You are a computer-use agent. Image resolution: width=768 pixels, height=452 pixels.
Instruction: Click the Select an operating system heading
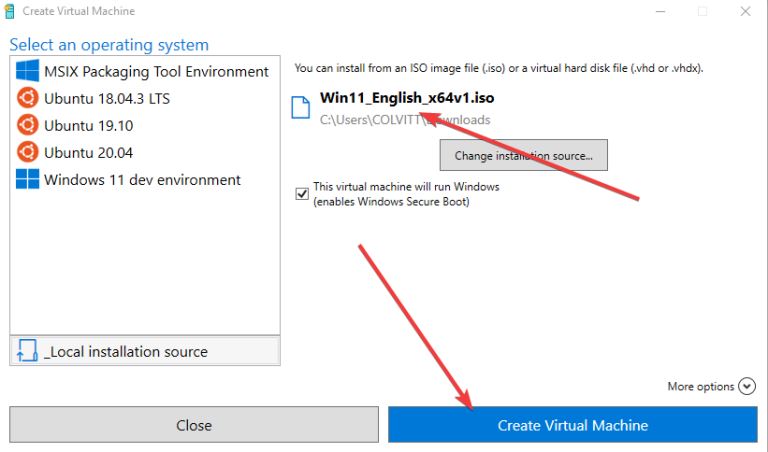pyautogui.click(x=109, y=45)
